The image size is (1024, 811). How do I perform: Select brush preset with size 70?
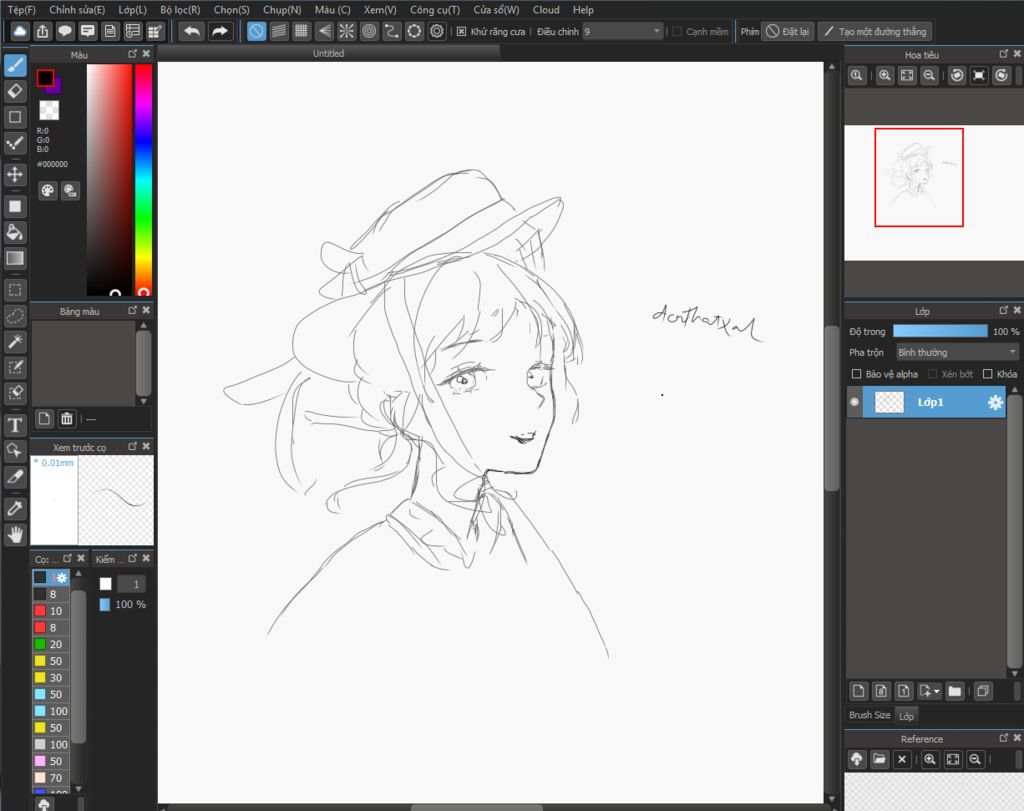click(51, 778)
